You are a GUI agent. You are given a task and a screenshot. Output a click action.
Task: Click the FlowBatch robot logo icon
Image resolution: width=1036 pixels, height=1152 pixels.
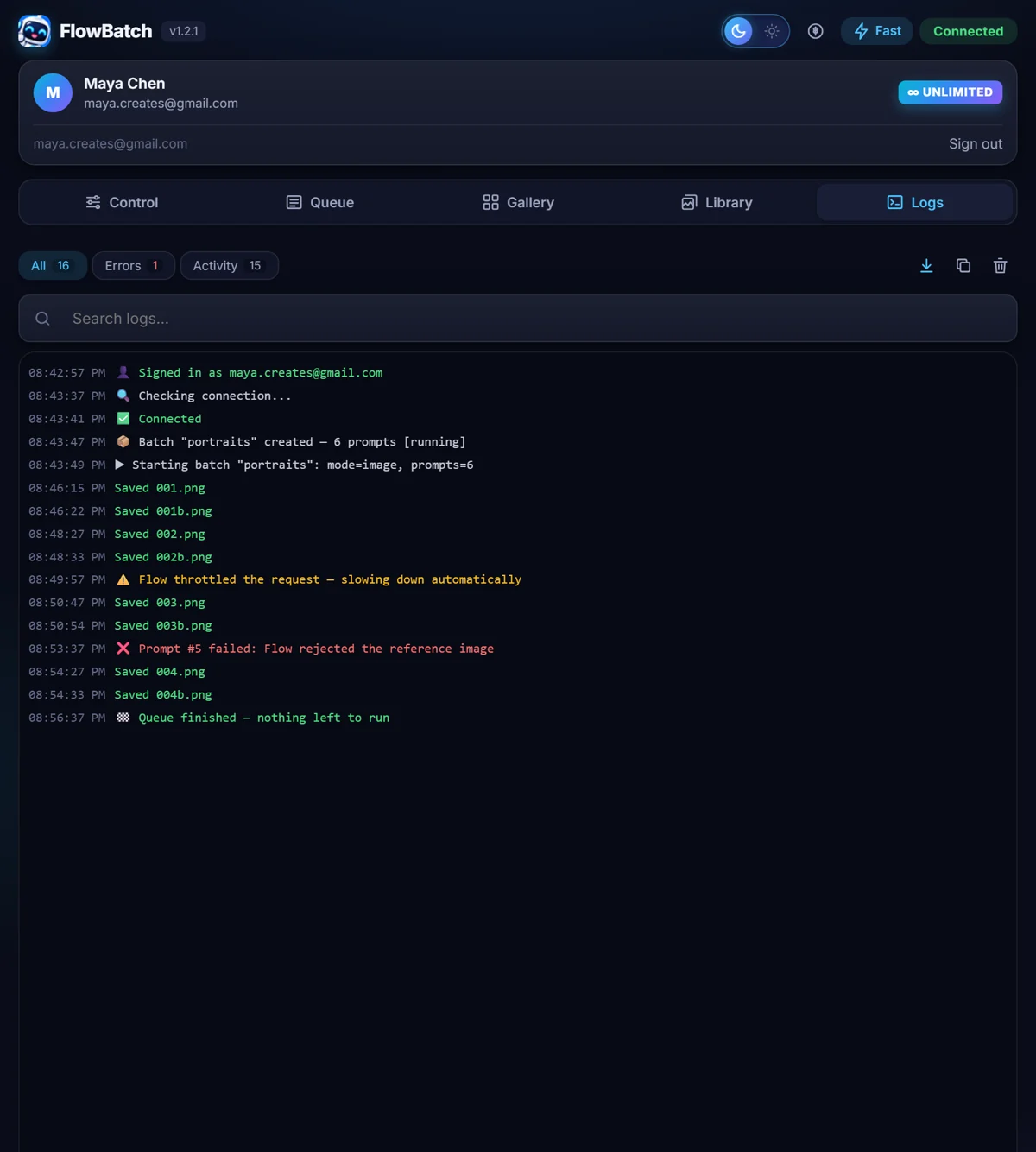point(35,31)
